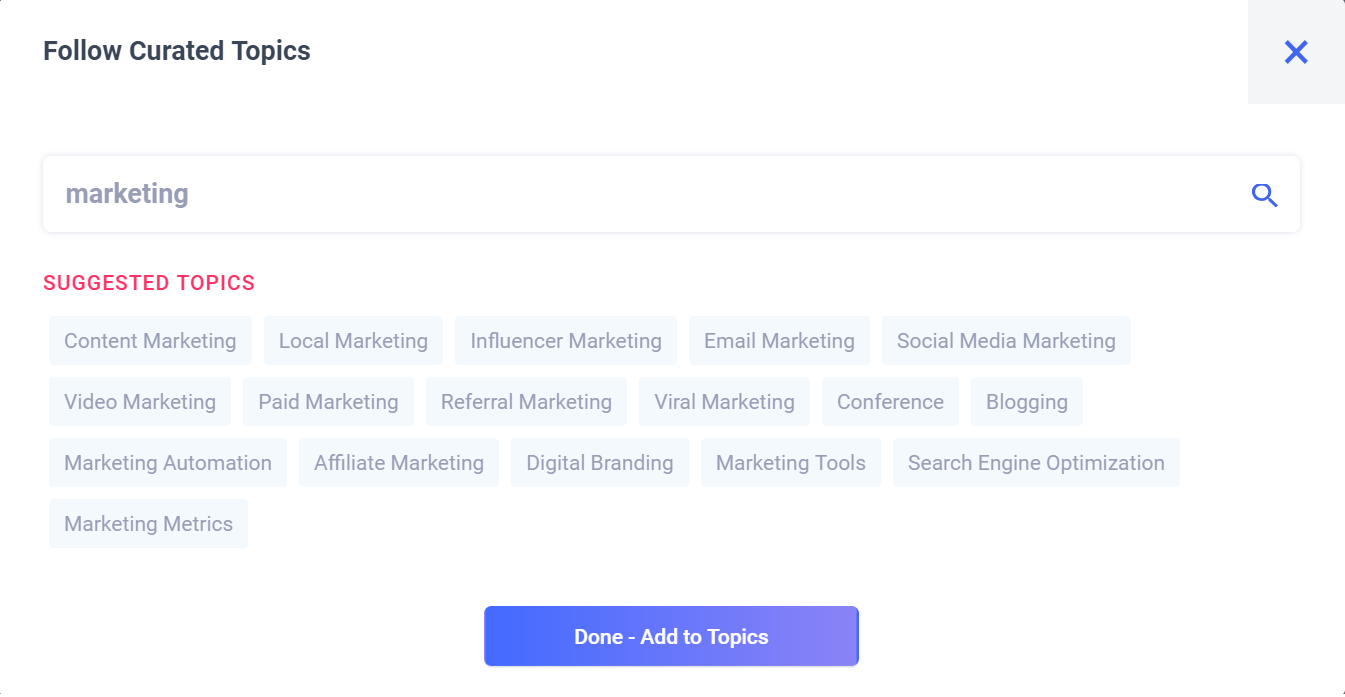Viewport: 1345px width, 697px height.
Task: Select the Viral Marketing topic
Action: [724, 402]
